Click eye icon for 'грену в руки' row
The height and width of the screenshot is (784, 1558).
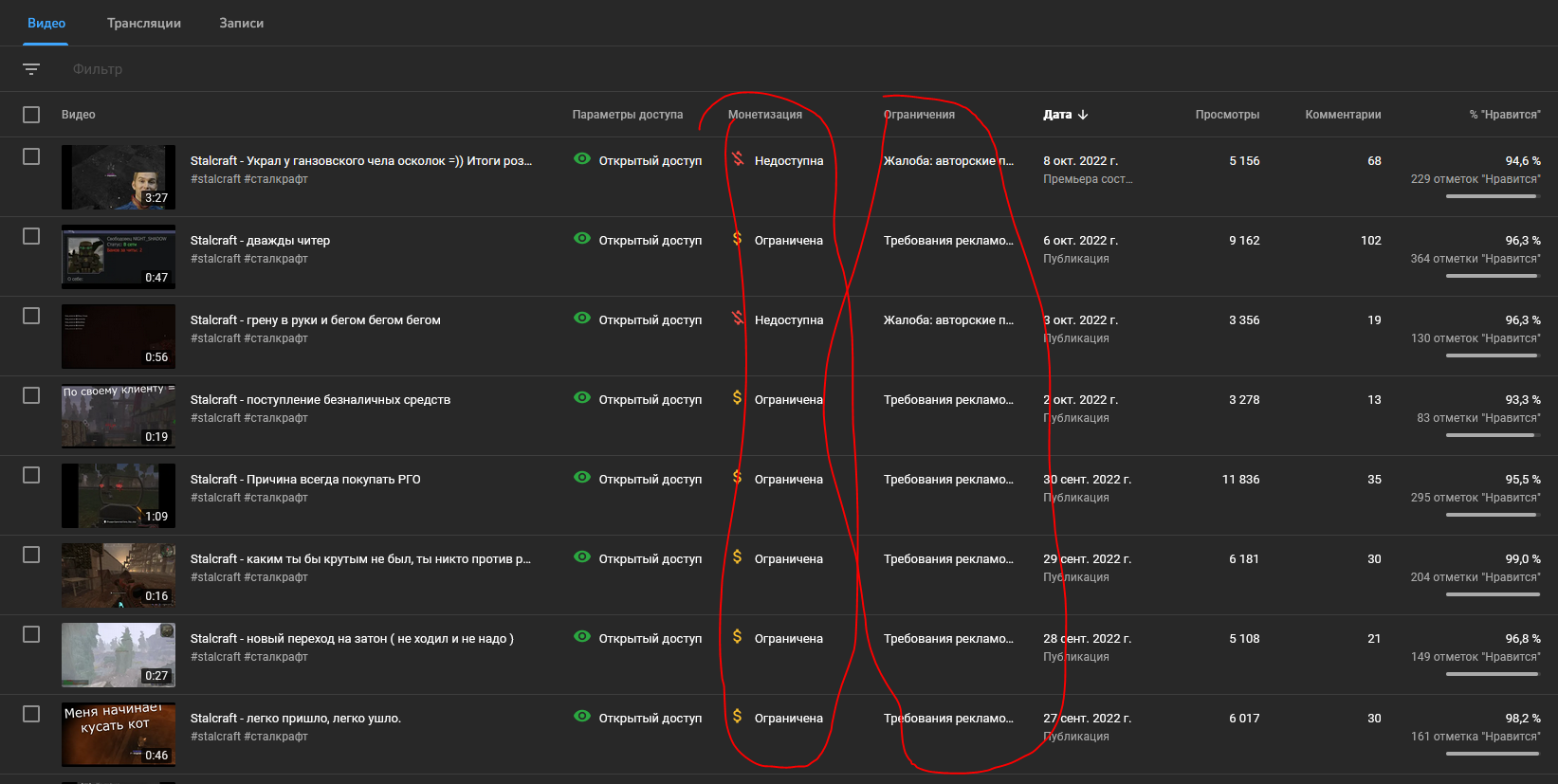click(582, 319)
